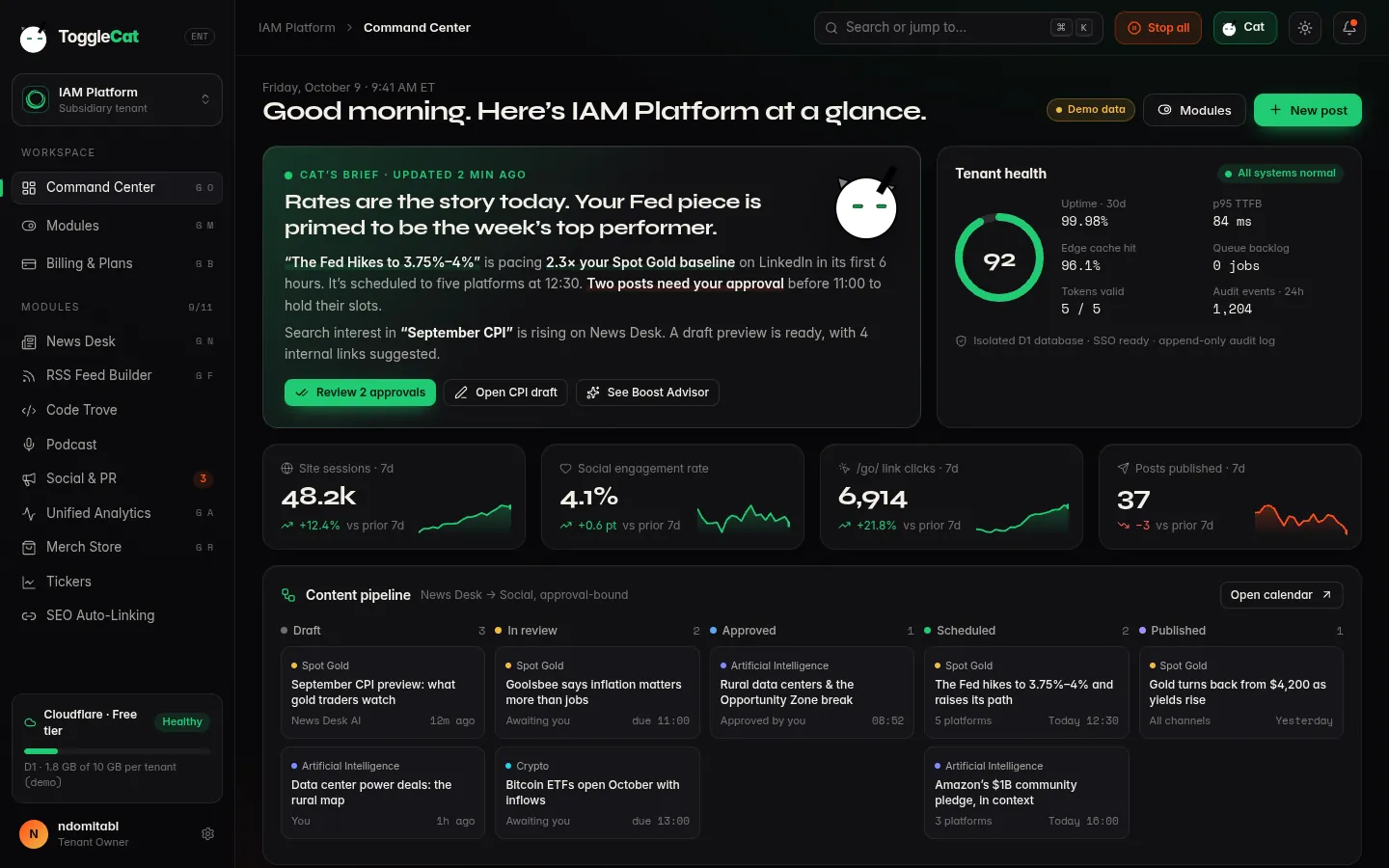This screenshot has width=1389, height=868.
Task: Open Bitcoin ETFs open October card
Action: [x=597, y=793]
